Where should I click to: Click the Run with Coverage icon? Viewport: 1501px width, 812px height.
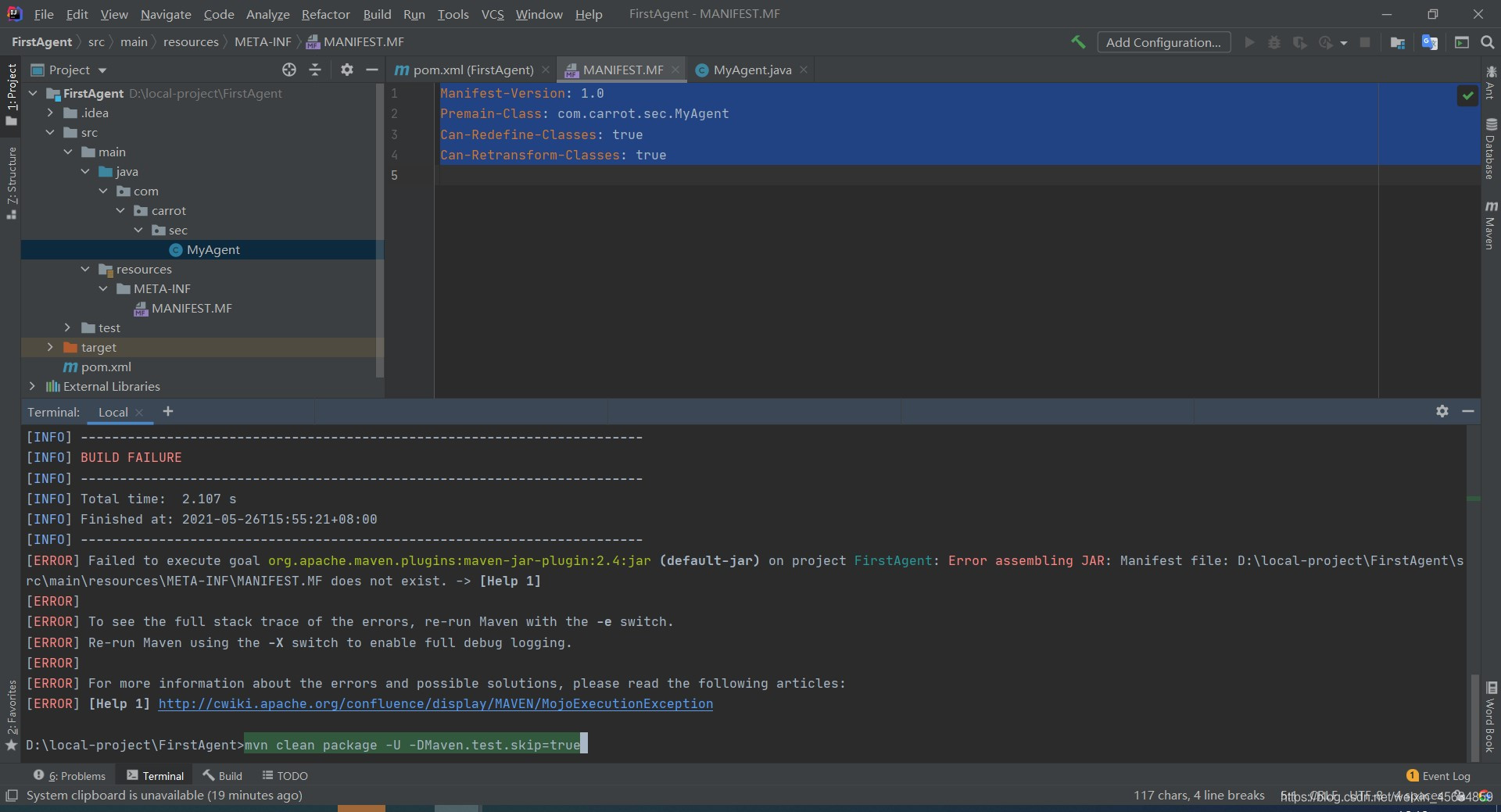(x=1299, y=42)
